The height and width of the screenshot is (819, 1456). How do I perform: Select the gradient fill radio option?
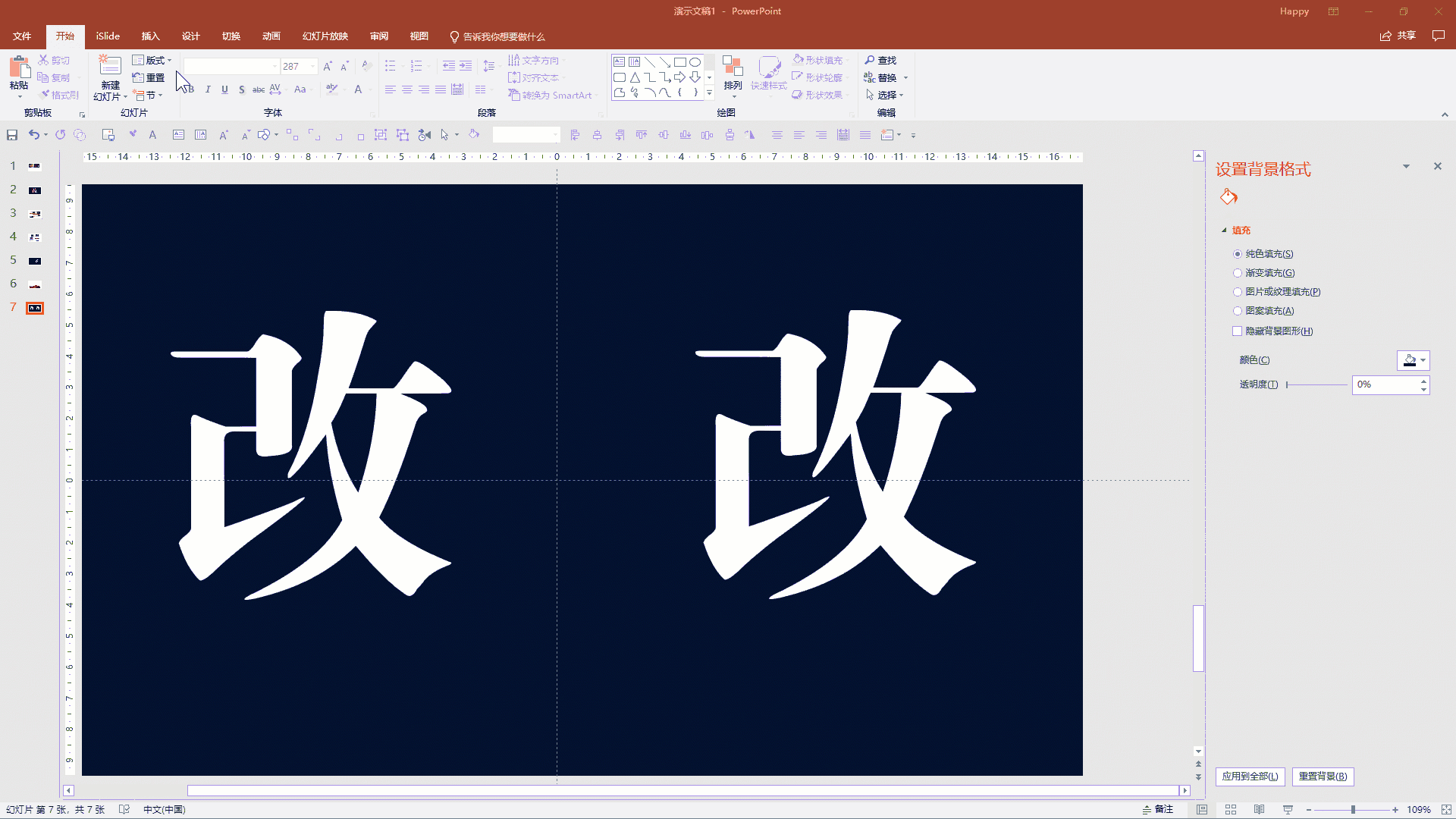1238,273
